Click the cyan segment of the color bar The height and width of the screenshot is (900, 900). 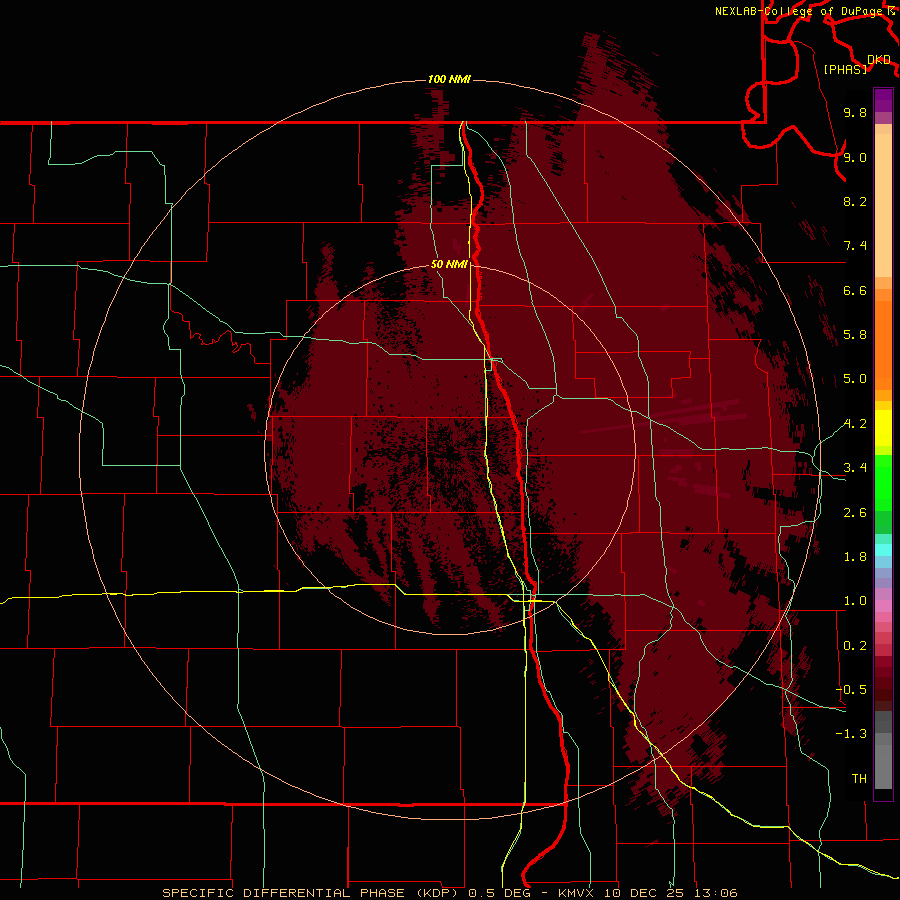[883, 549]
